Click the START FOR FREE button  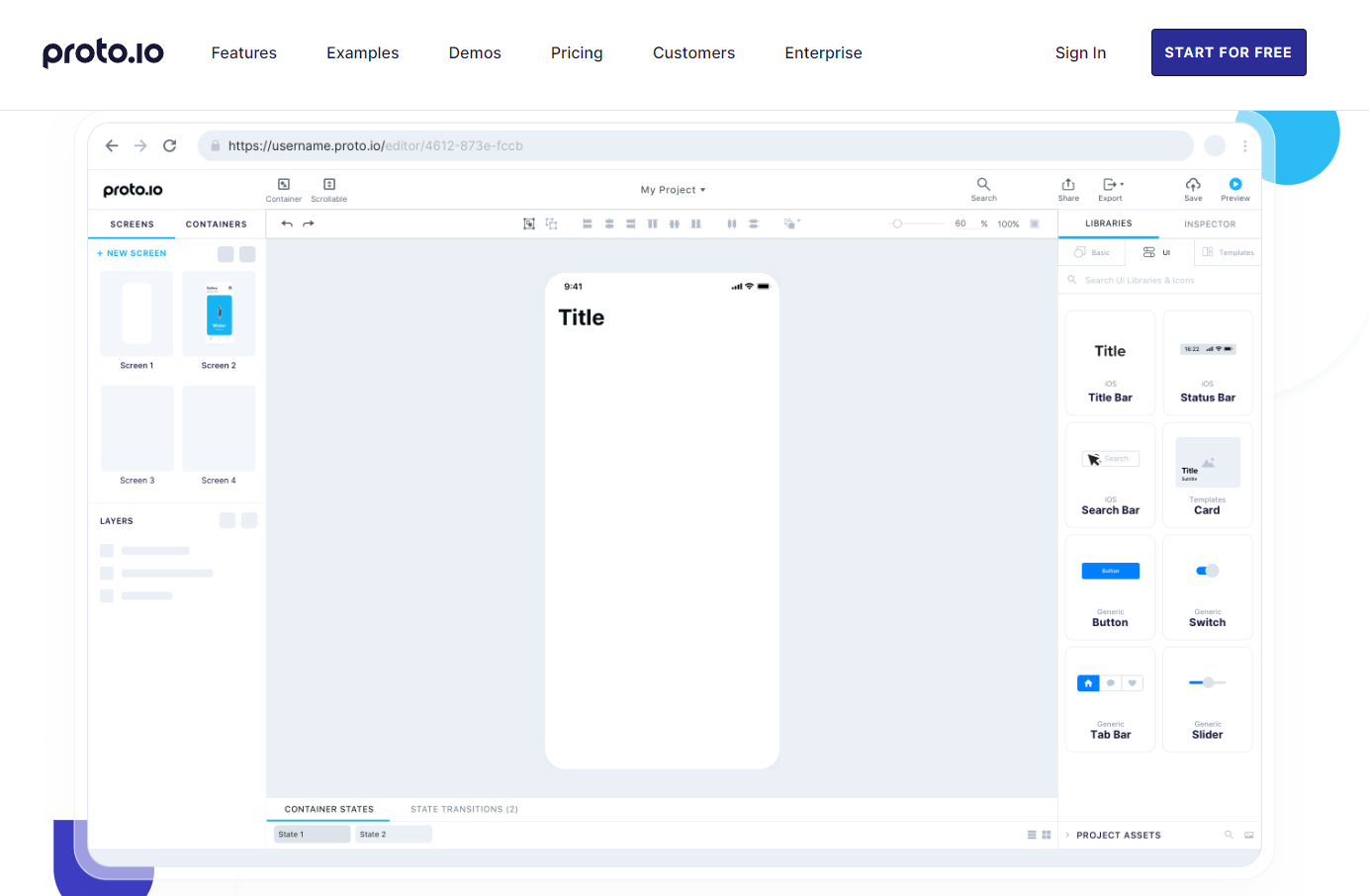click(x=1229, y=52)
